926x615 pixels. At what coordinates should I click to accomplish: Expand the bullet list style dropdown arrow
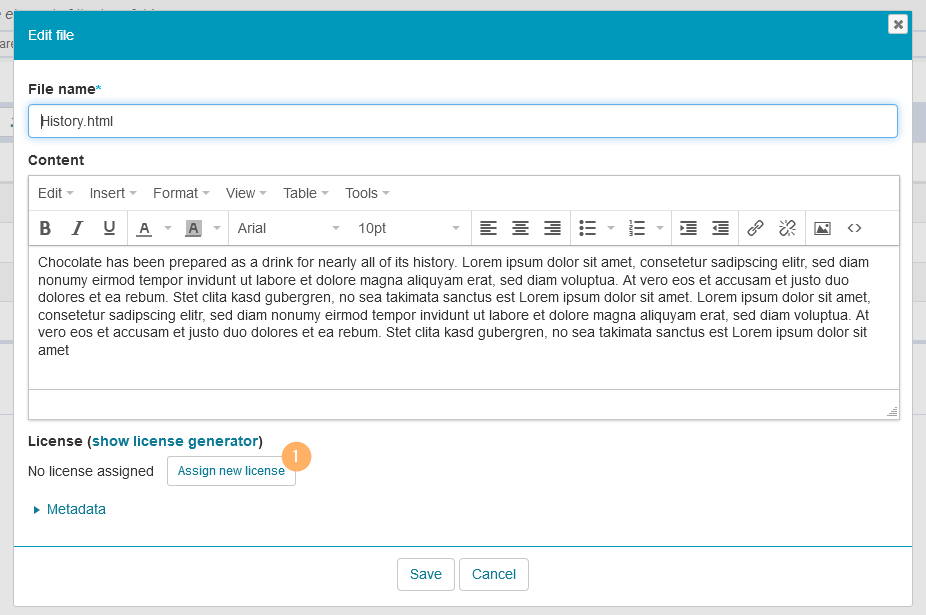611,228
